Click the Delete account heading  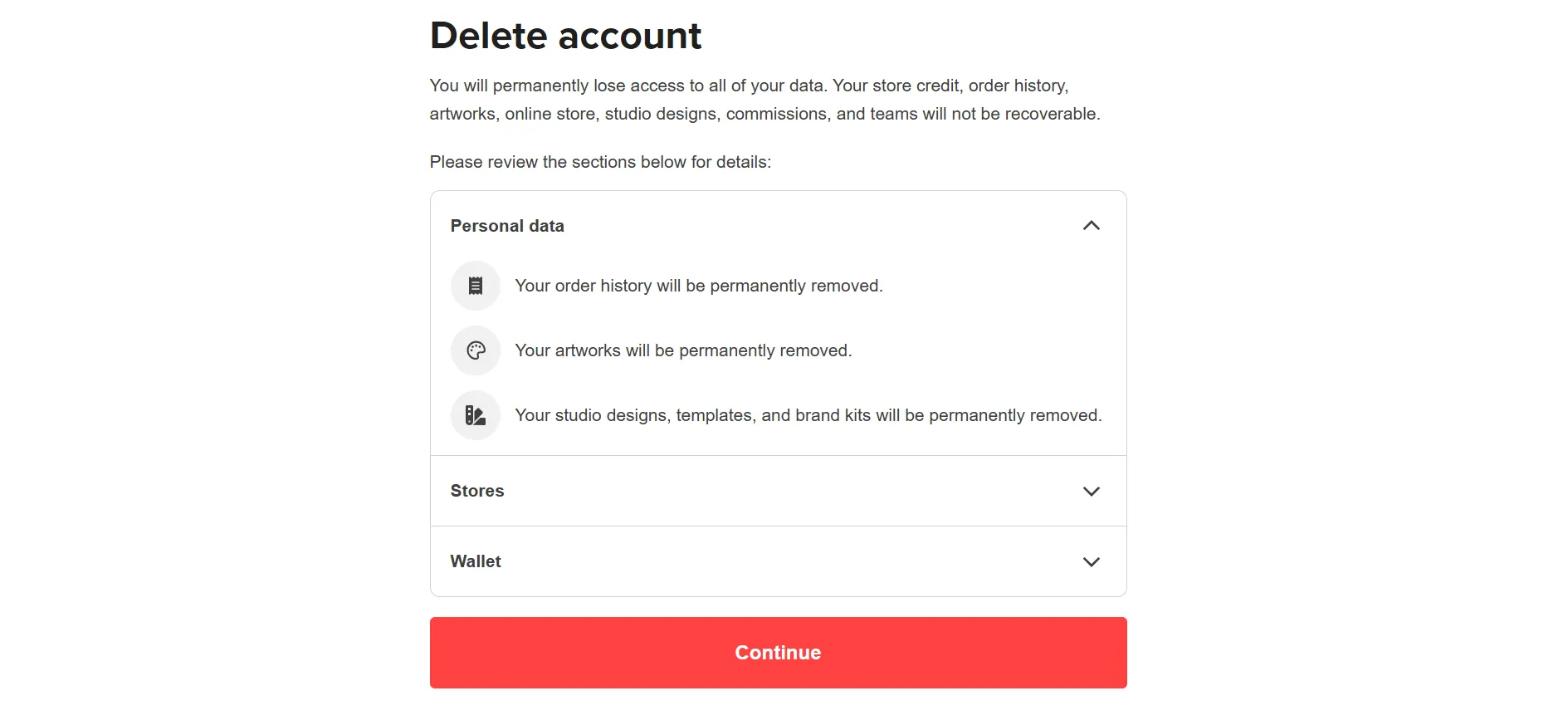pyautogui.click(x=565, y=35)
